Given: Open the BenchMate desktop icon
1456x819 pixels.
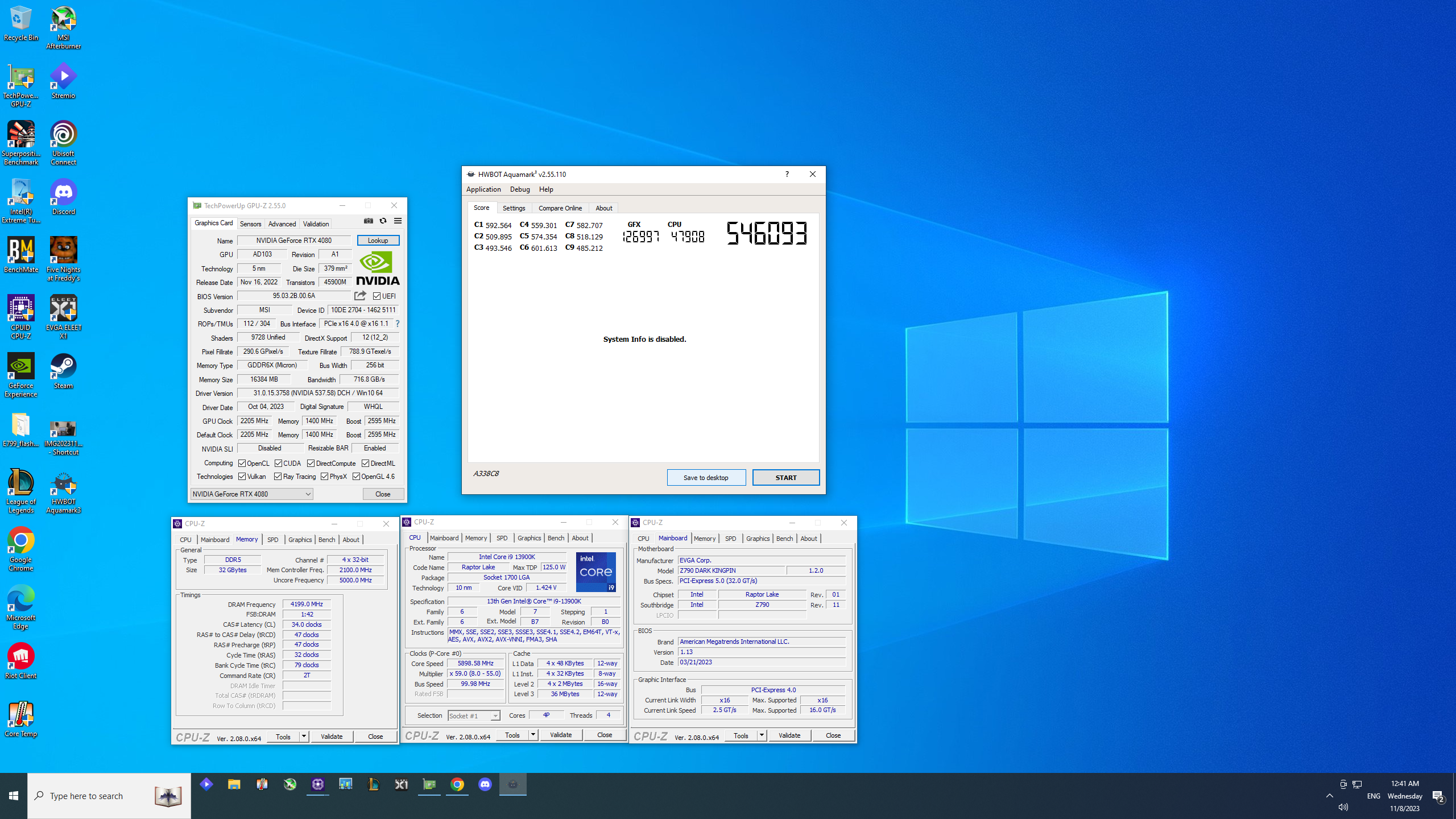Looking at the screenshot, I should (21, 256).
